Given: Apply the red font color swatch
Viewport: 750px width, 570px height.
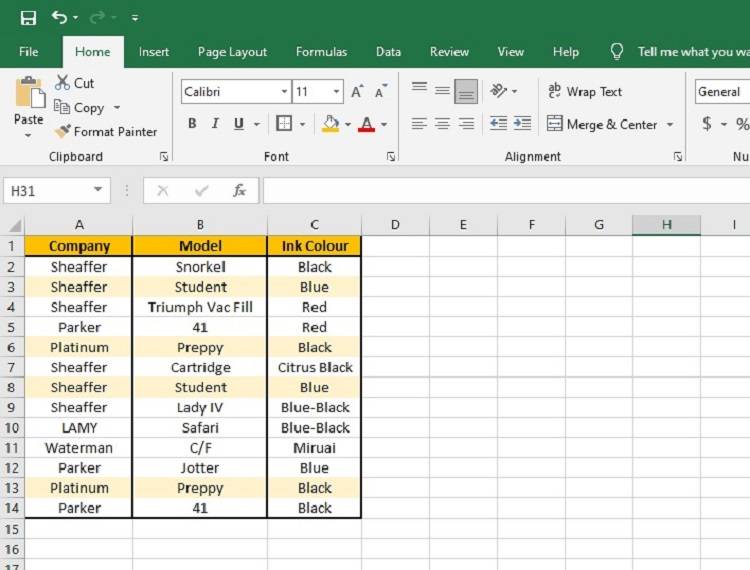Looking at the screenshot, I should 366,124.
